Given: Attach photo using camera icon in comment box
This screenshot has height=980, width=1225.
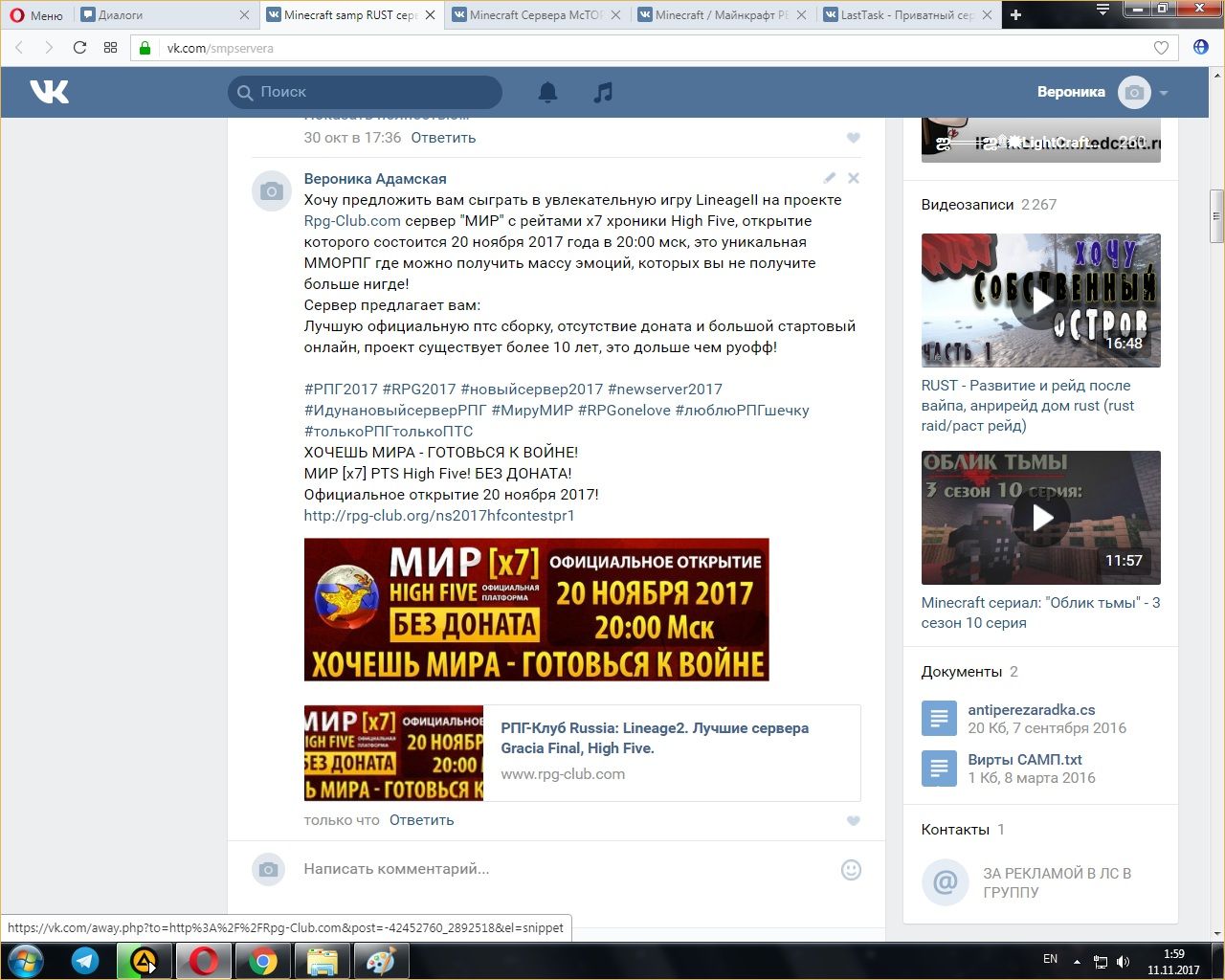Looking at the screenshot, I should pos(269,869).
